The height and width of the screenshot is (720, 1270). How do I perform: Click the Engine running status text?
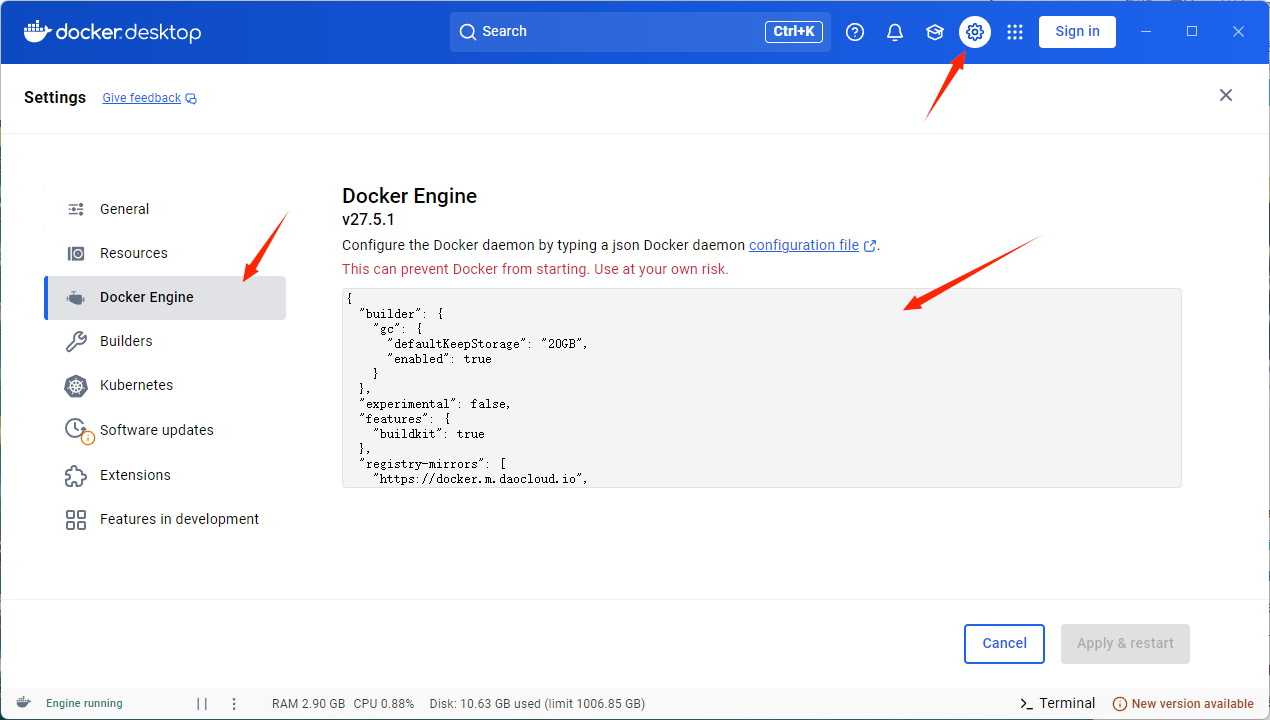tap(84, 704)
